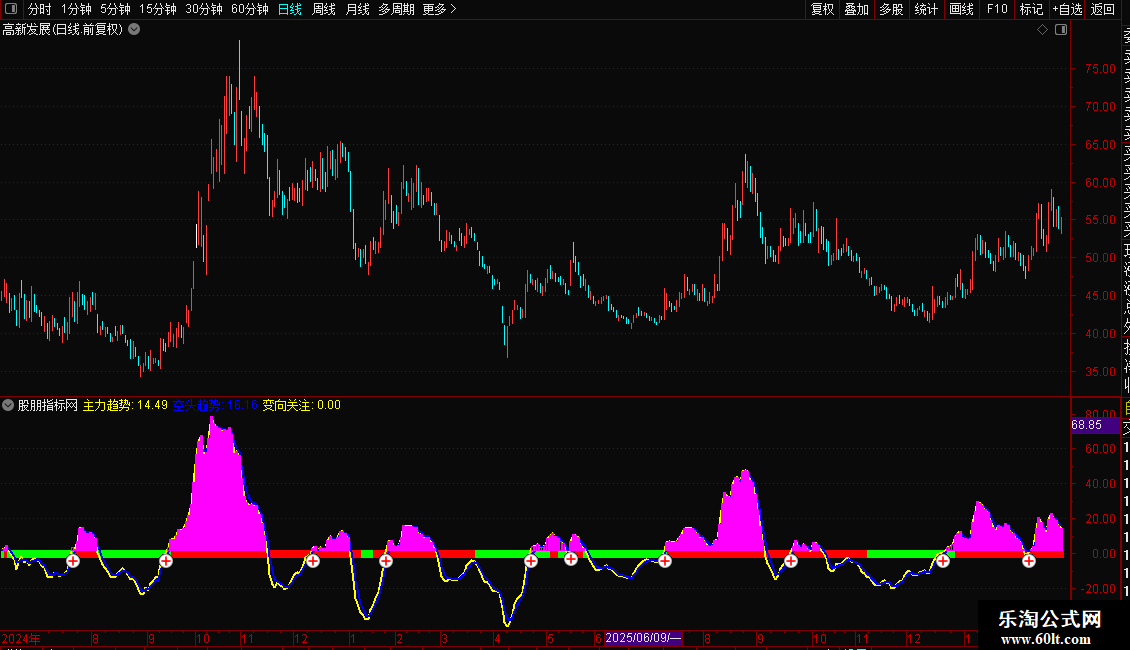Open the 统计 statistics tool

point(926,9)
